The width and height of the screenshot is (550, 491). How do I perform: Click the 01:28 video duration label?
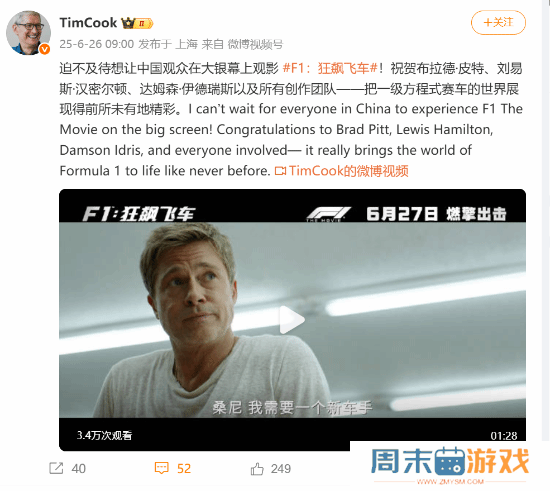point(504,436)
